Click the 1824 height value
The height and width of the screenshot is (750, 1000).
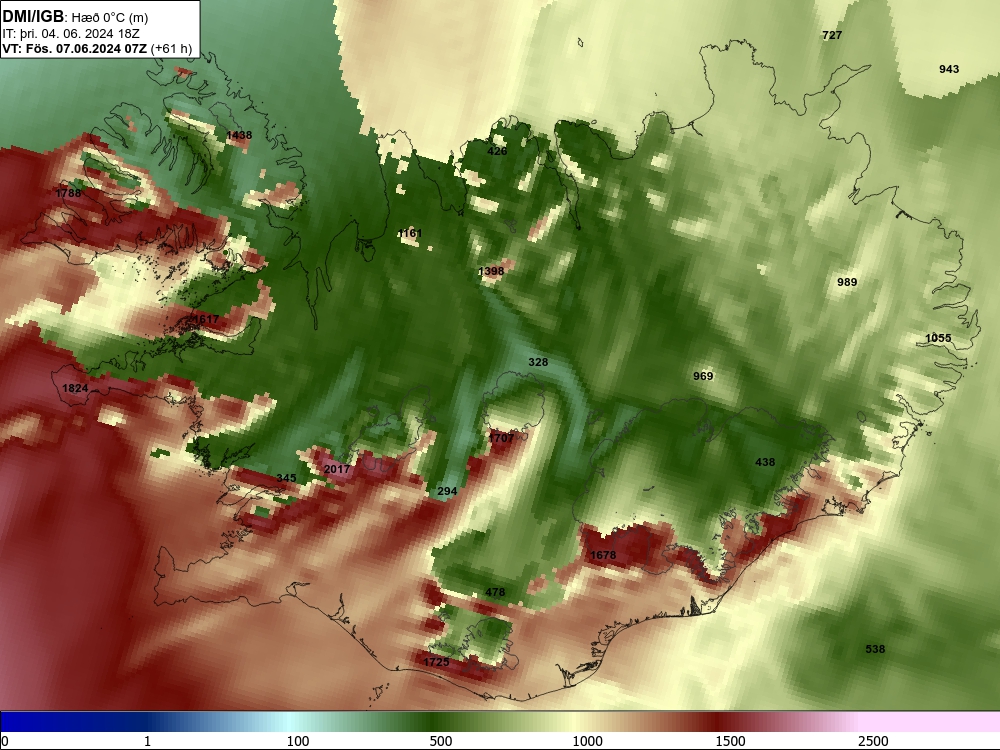click(75, 388)
